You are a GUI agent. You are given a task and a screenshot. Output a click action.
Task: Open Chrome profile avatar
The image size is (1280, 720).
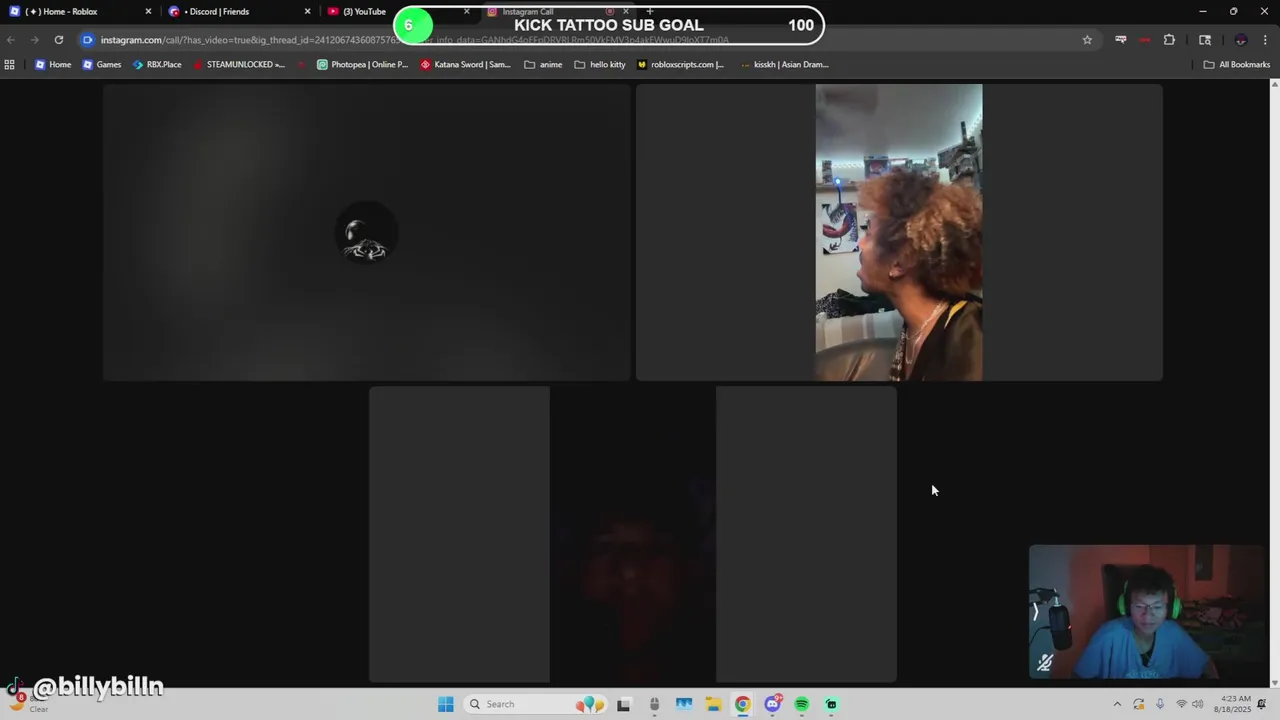[1241, 40]
